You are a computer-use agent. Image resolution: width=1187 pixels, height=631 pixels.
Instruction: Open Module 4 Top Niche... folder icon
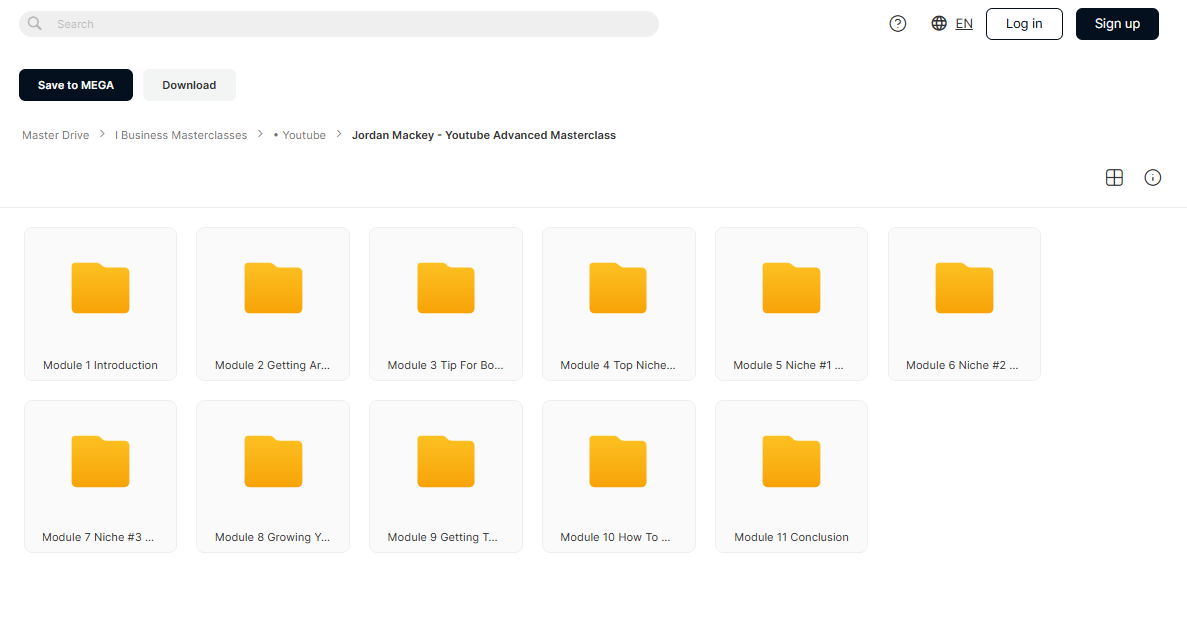pyautogui.click(x=618, y=288)
